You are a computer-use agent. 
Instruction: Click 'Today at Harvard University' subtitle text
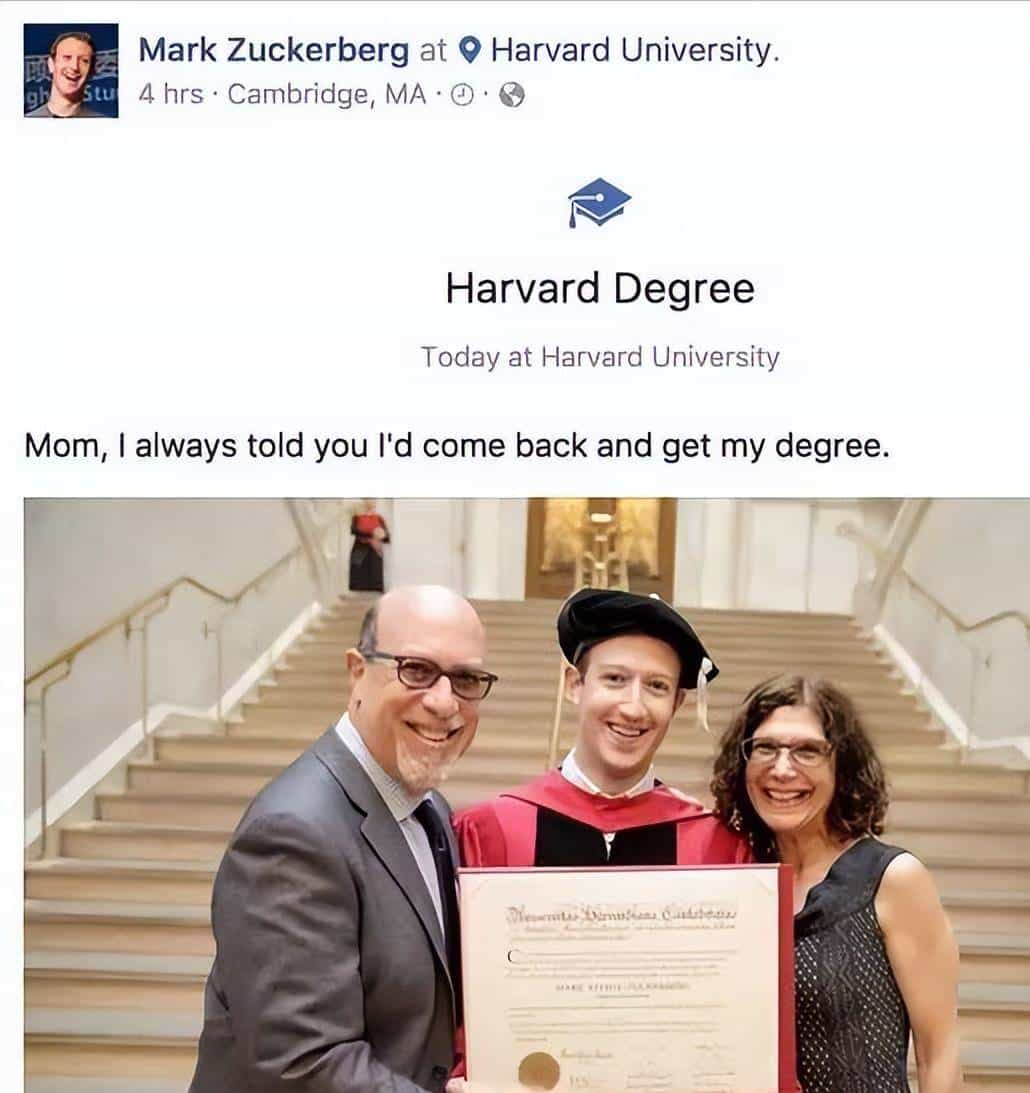point(599,357)
